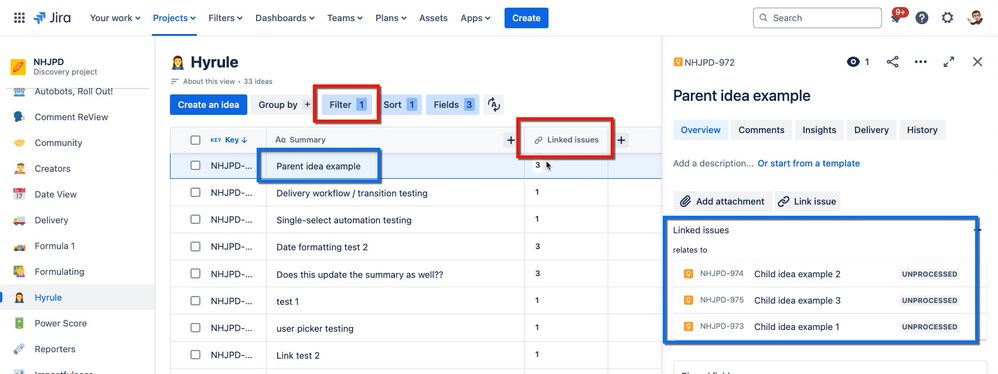Close the NHJPD-972 issue panel

(x=978, y=62)
